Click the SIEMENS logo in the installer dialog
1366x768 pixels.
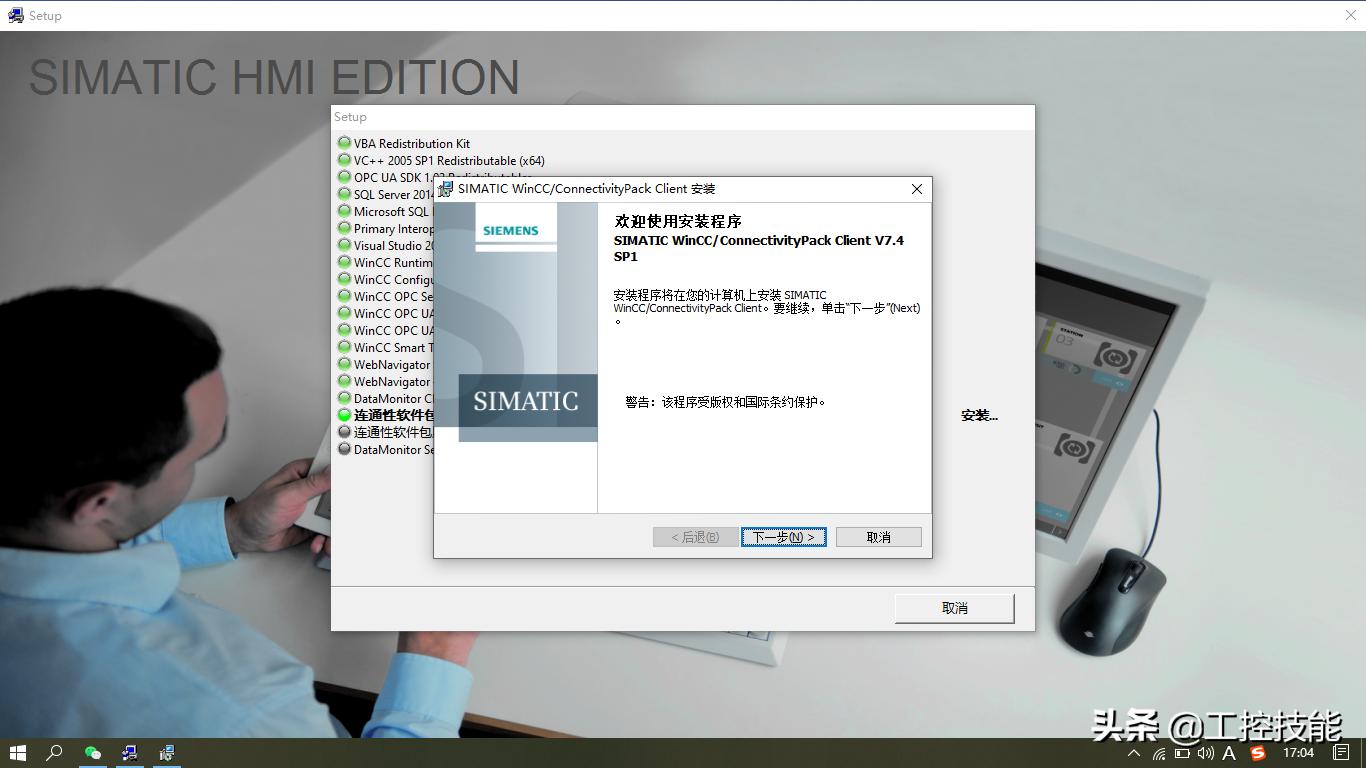512,230
